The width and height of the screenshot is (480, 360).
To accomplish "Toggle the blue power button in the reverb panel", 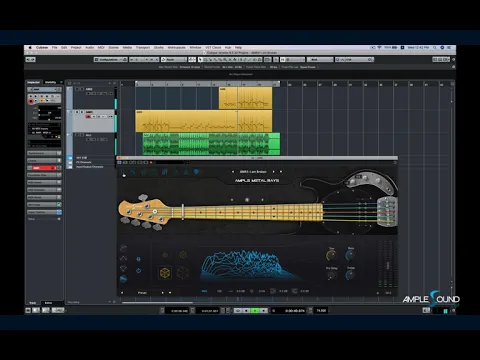I will coord(138,271).
